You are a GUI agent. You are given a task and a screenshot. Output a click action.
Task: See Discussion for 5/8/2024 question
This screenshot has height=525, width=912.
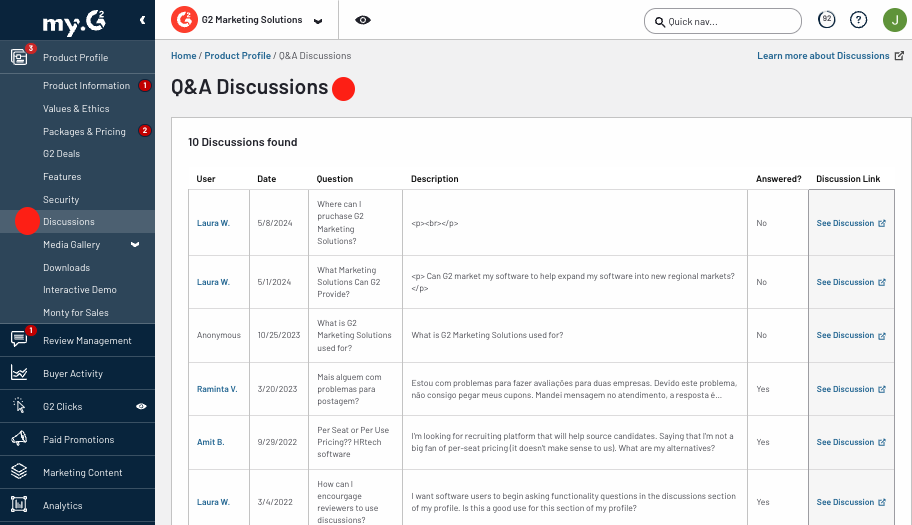pos(851,223)
